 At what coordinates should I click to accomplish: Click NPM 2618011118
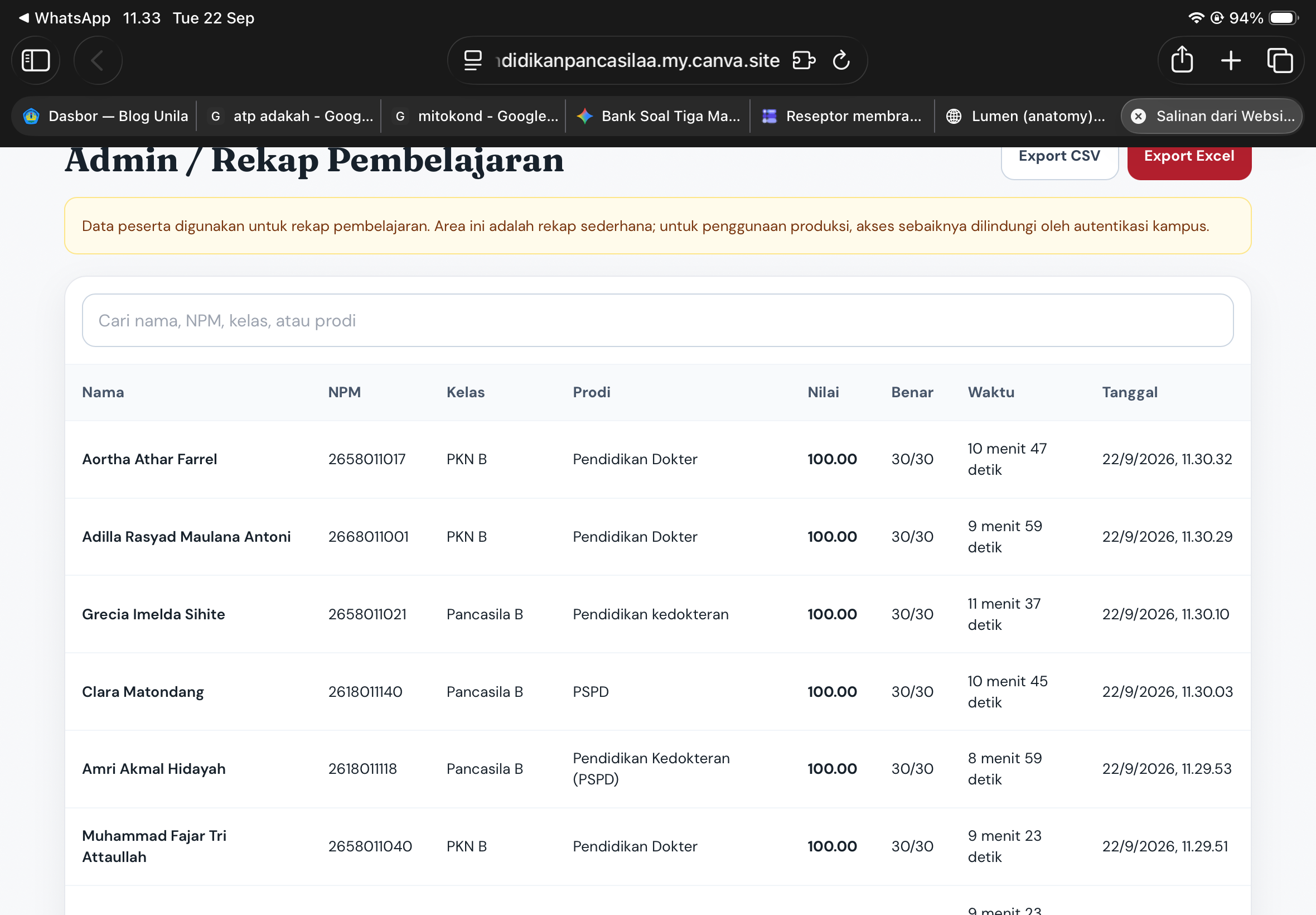coord(362,769)
